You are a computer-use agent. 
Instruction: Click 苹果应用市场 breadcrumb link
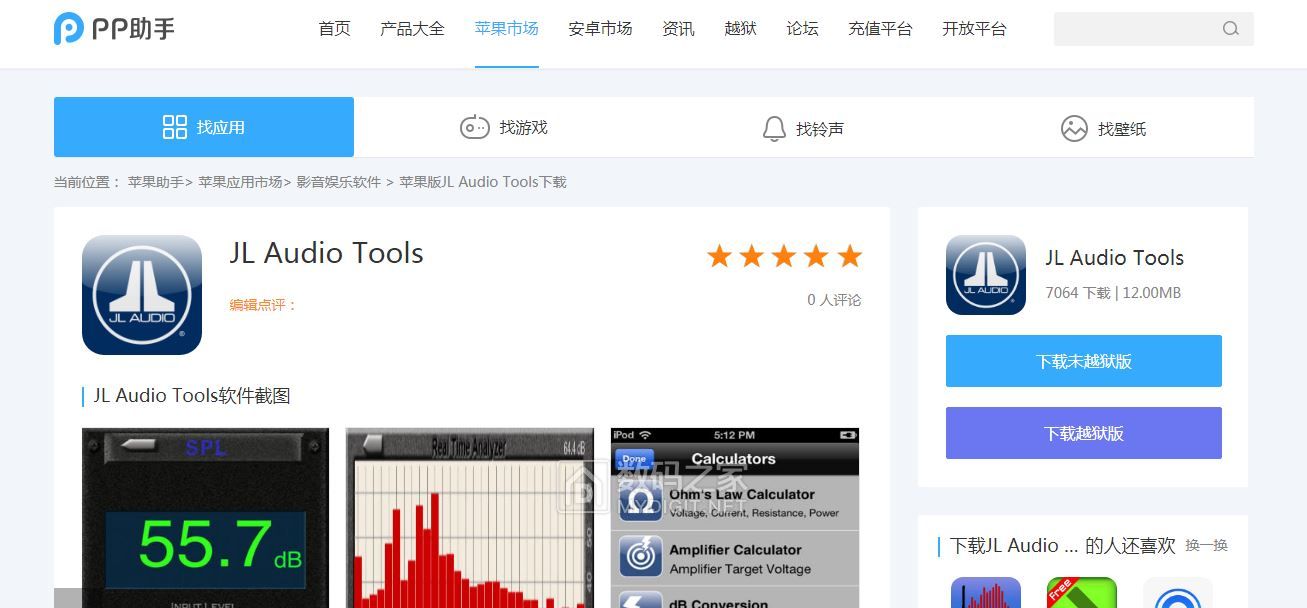pos(240,182)
